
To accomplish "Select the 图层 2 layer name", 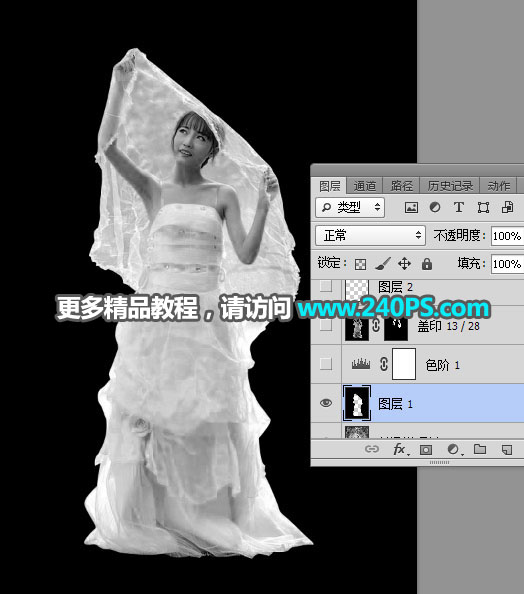I will (x=395, y=287).
